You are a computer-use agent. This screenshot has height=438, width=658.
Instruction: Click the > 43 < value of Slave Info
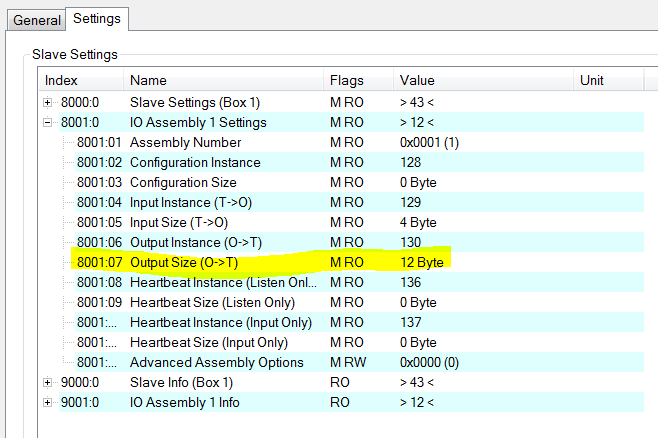pos(417,382)
